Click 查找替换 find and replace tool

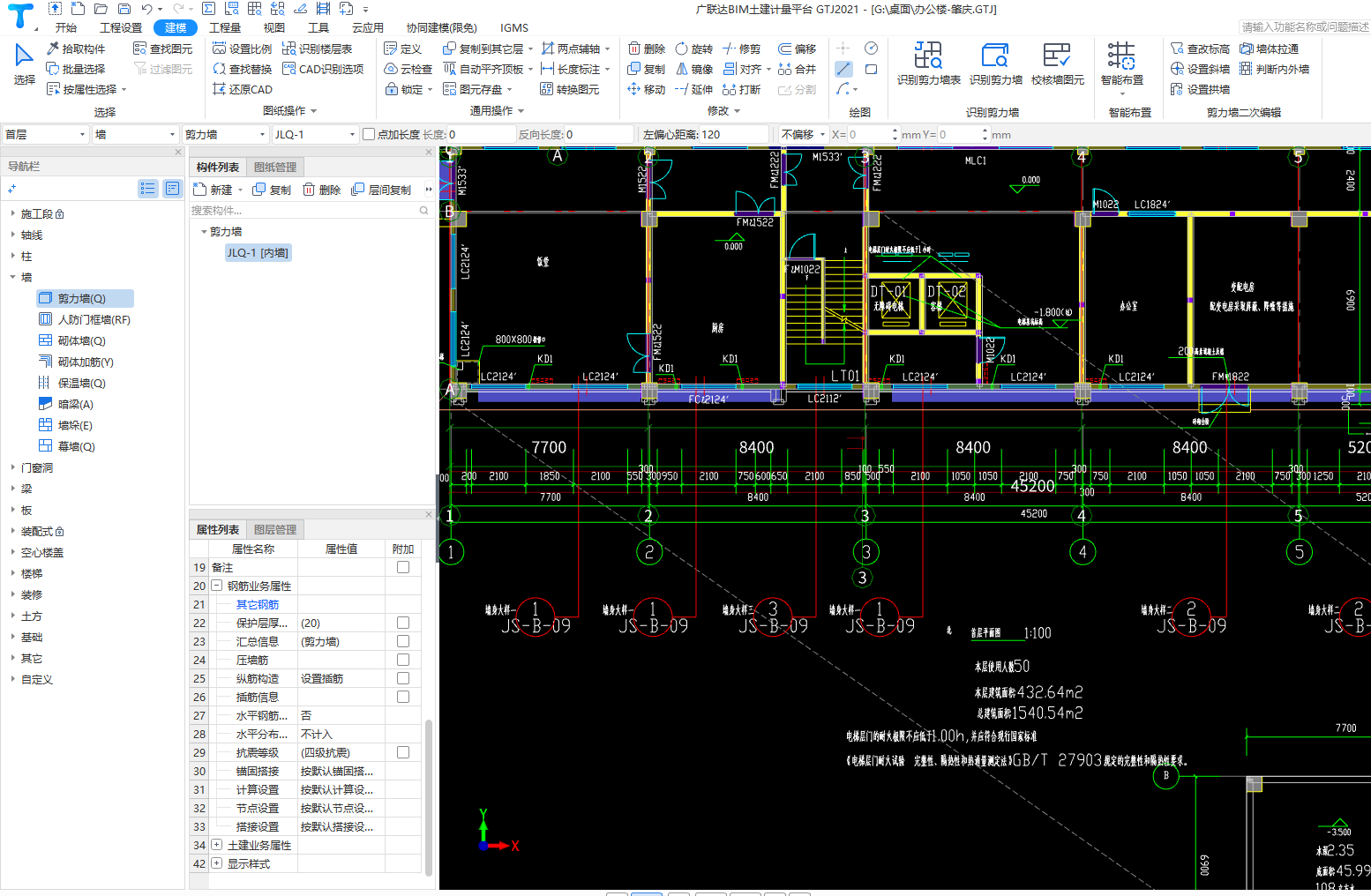click(x=243, y=69)
